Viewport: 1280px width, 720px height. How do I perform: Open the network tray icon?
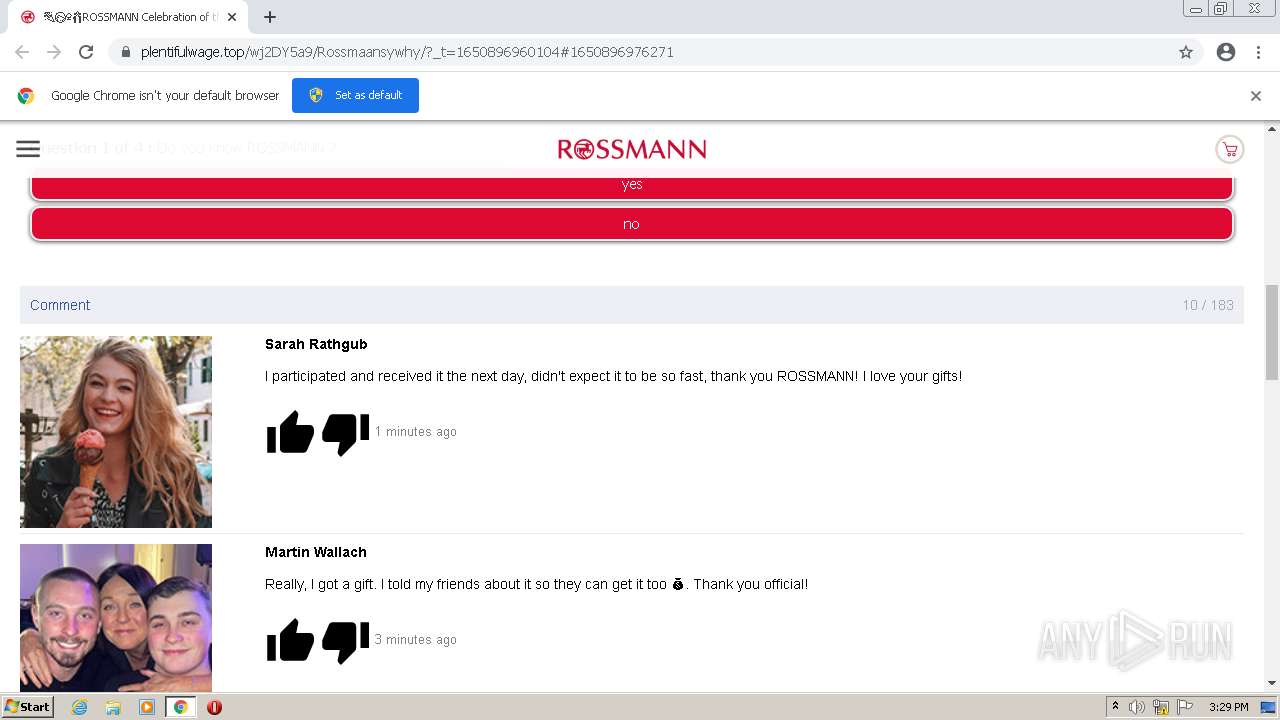click(1161, 707)
